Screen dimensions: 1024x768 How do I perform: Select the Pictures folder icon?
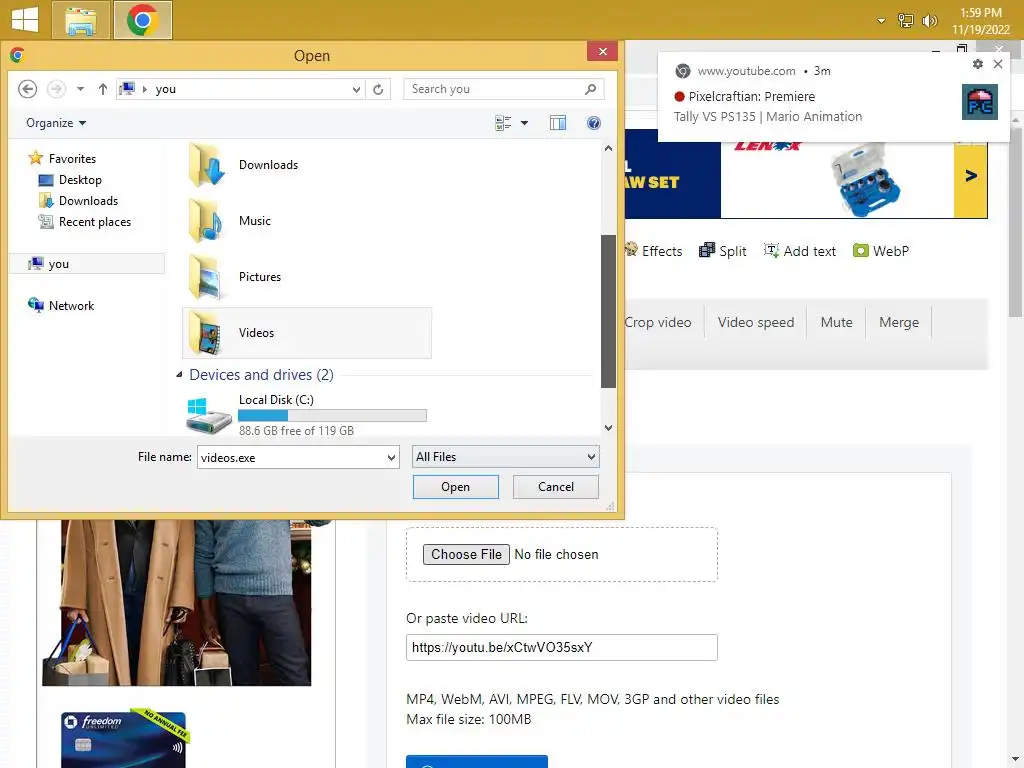206,277
